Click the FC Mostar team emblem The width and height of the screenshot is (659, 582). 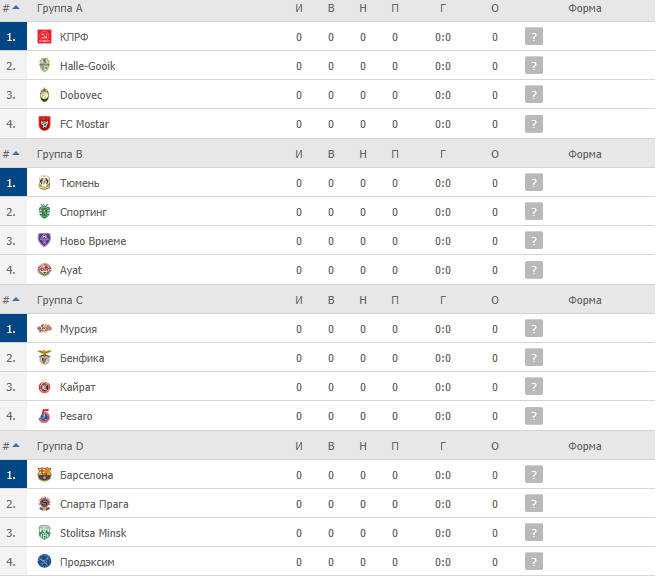click(44, 124)
